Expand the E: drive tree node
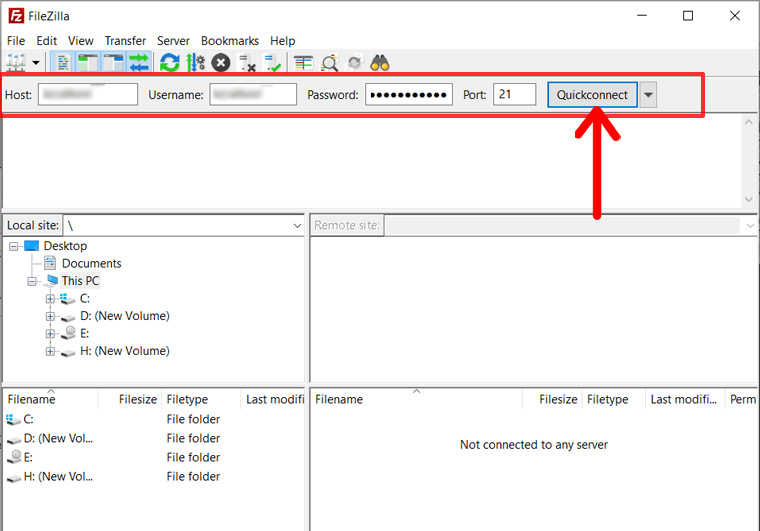Viewport: 760px width, 531px height. point(50,334)
